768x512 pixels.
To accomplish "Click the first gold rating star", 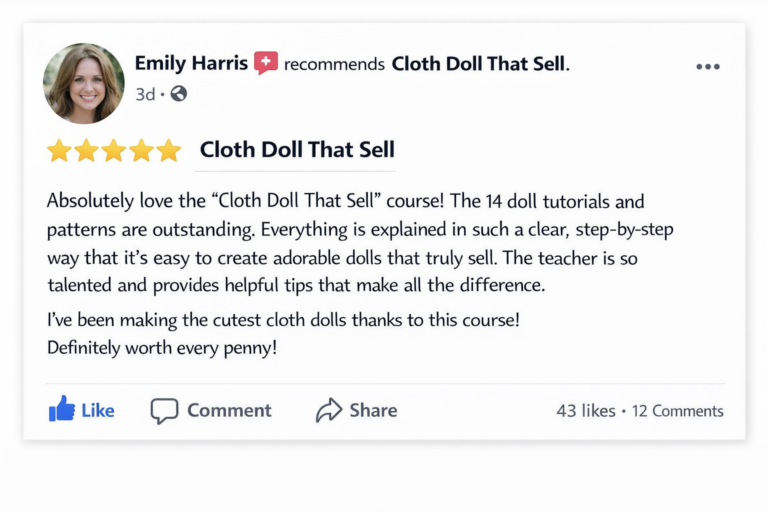I will click(59, 150).
